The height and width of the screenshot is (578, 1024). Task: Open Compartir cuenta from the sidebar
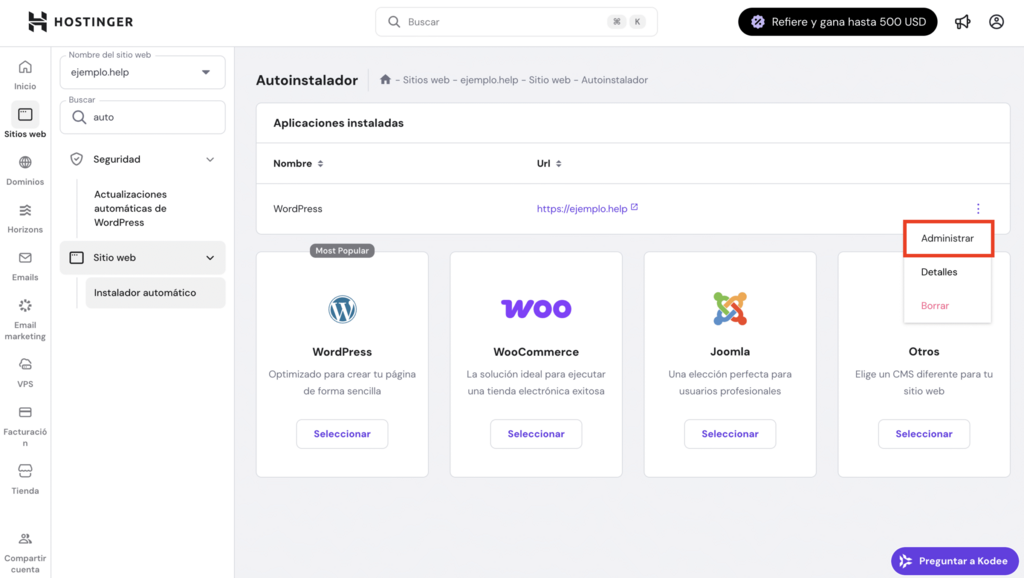click(x=24, y=550)
